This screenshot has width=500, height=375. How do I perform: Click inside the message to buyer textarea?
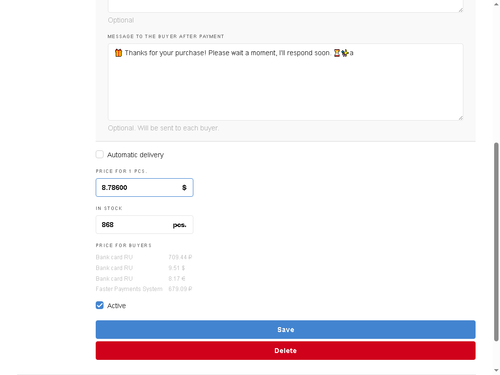(x=285, y=82)
